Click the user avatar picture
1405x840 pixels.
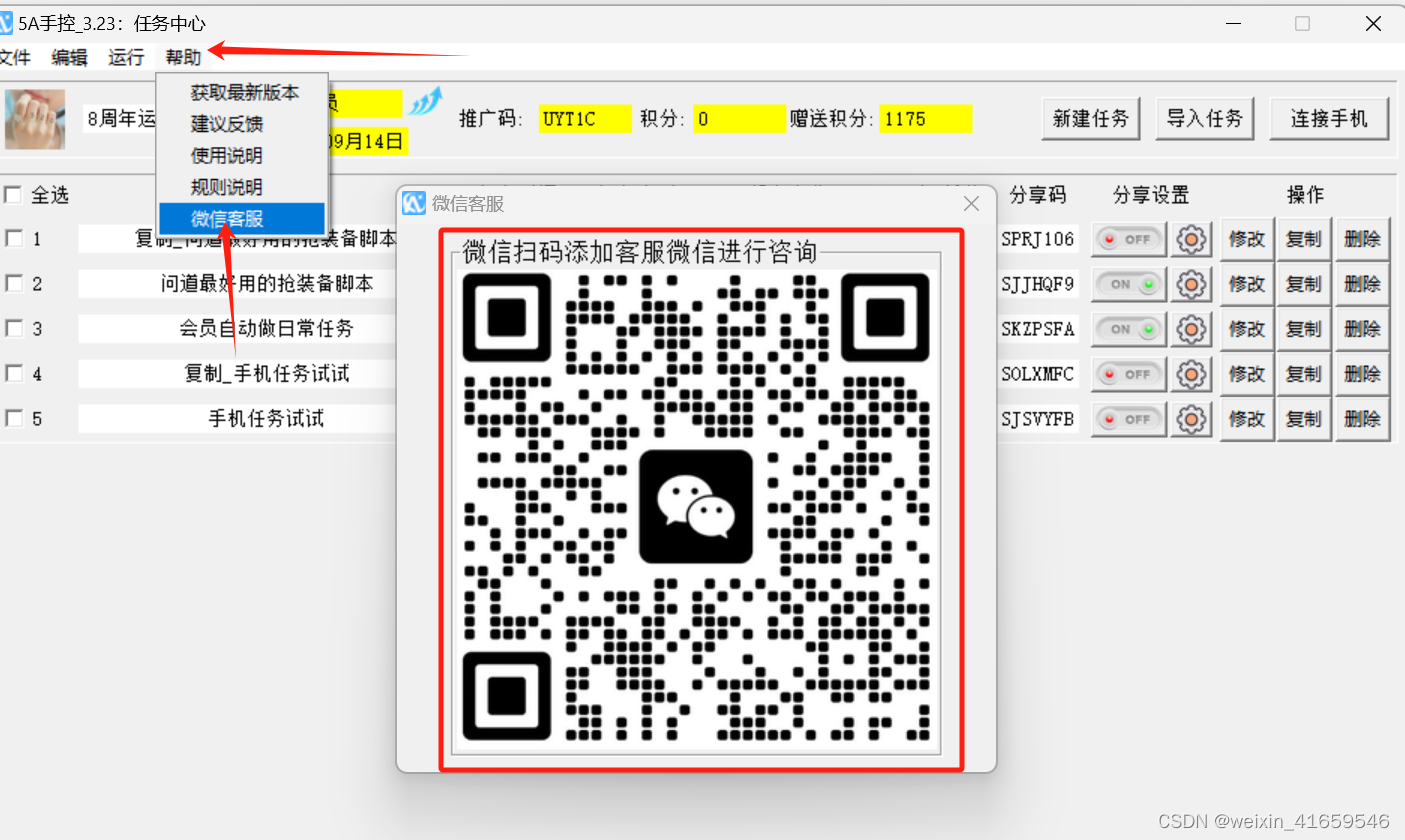pos(35,119)
